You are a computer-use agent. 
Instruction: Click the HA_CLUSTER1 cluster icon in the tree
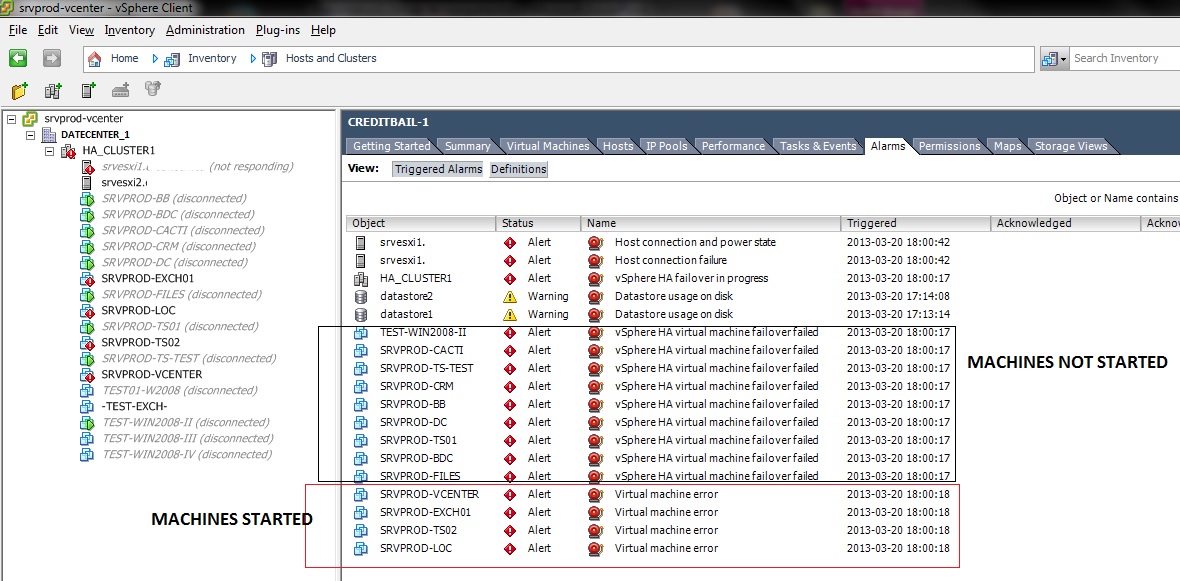[68, 151]
